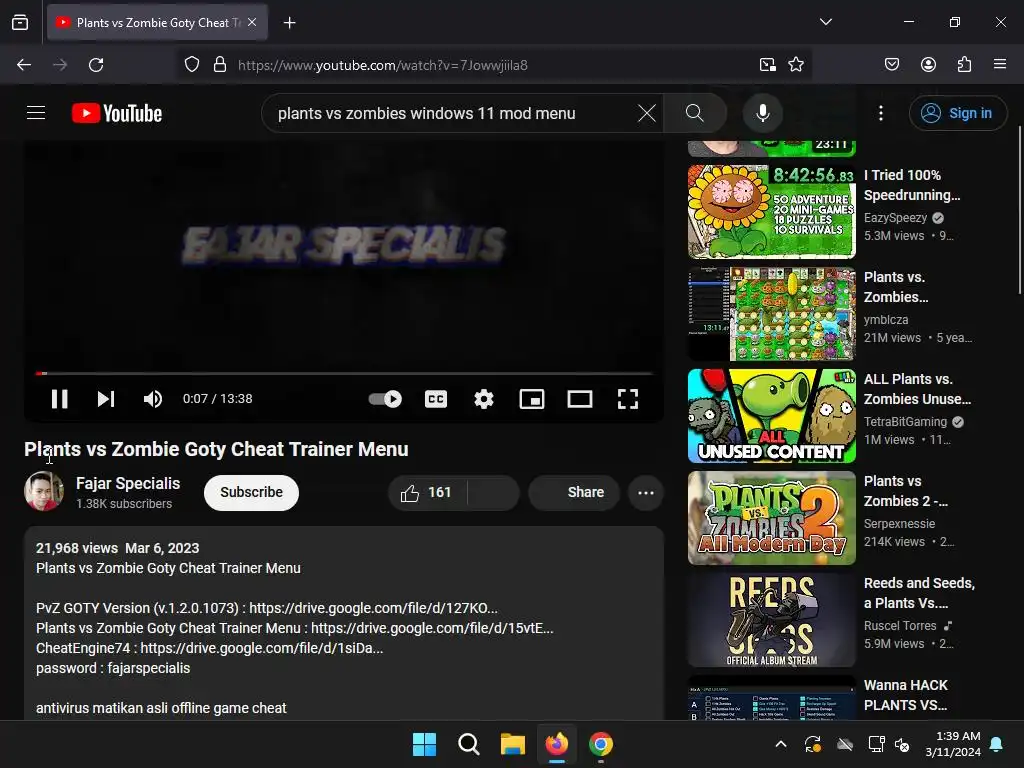
Task: Save page to Pocket
Action: (892, 65)
